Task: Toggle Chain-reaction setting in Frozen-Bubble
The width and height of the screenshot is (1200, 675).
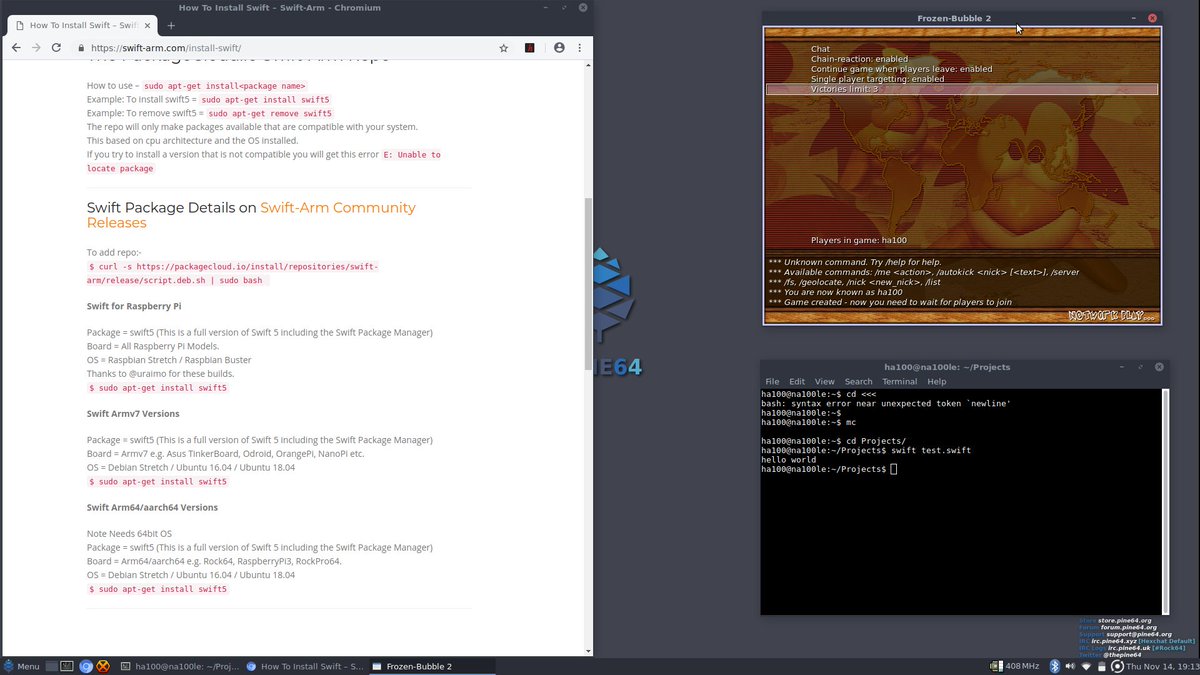Action: point(859,59)
